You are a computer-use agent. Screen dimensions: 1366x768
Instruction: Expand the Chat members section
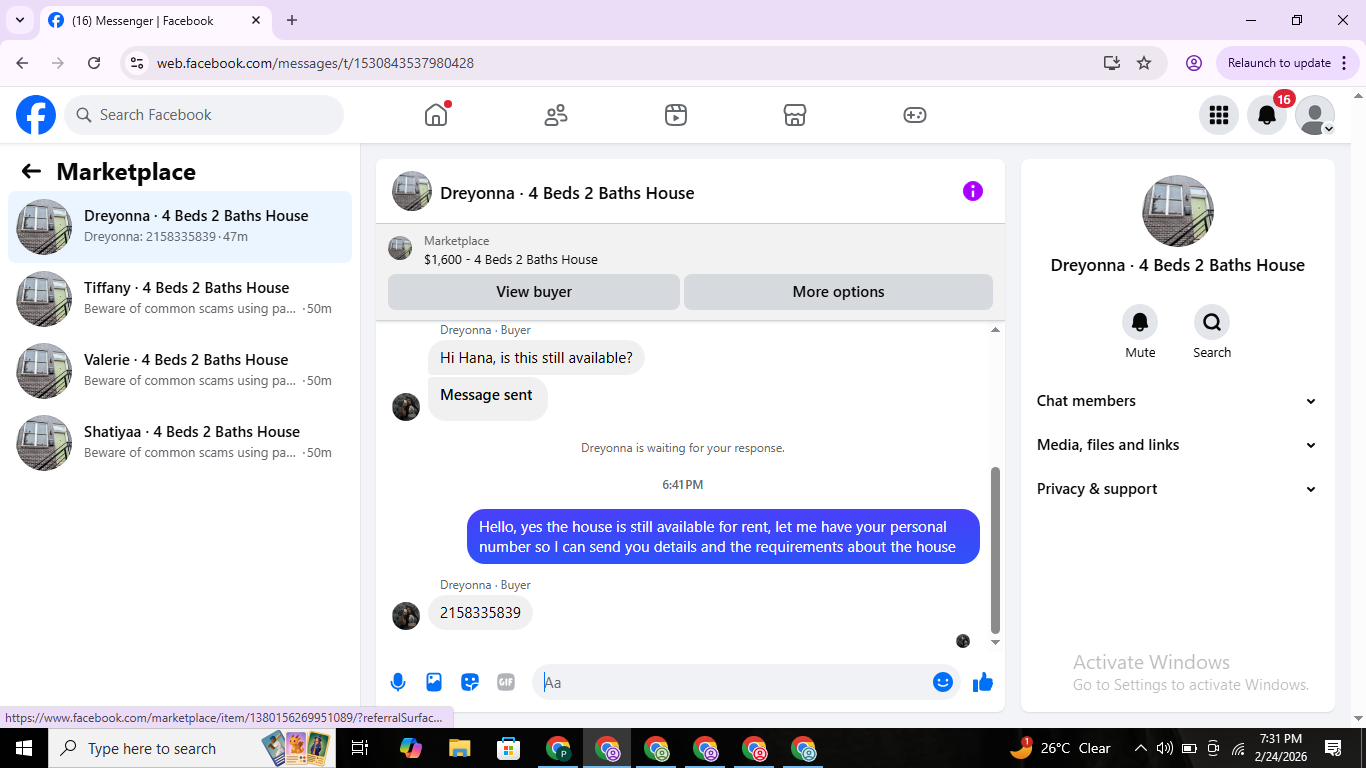tap(1177, 401)
